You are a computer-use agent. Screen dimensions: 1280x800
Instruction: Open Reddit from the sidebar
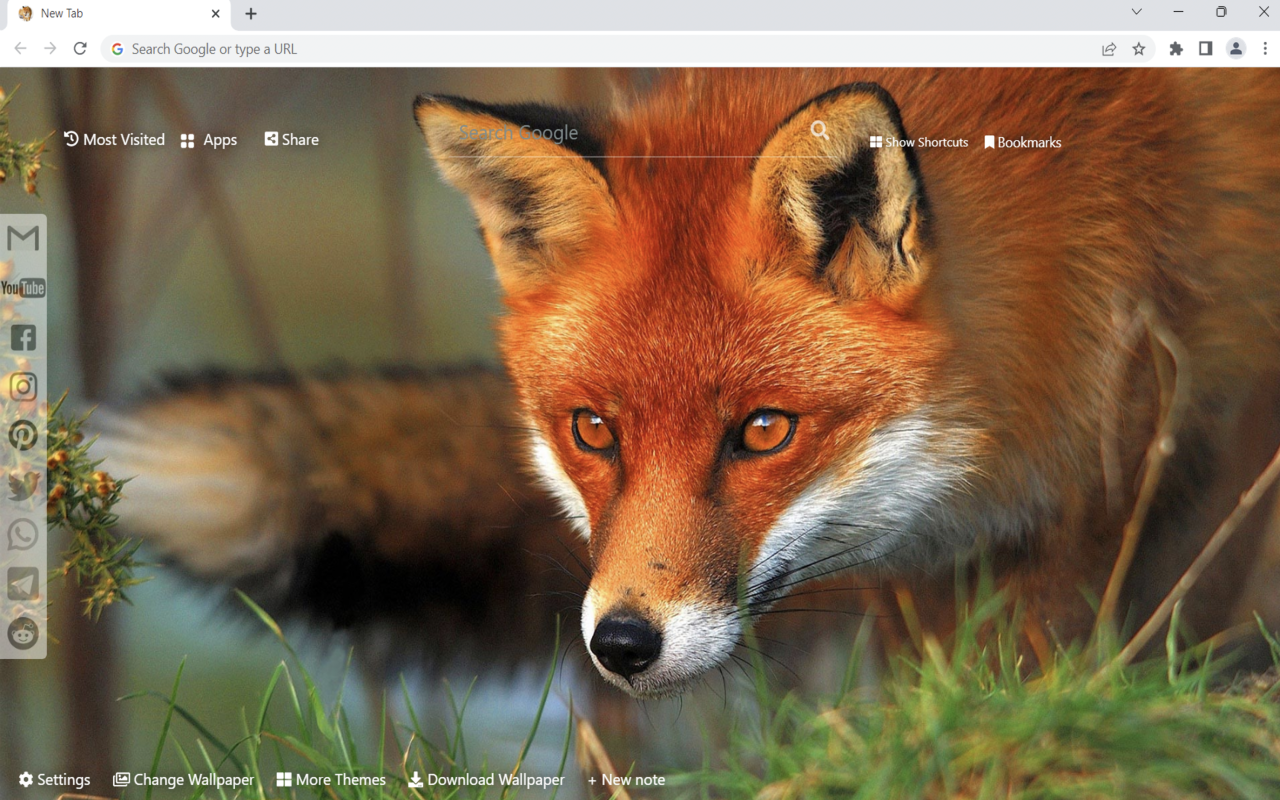click(23, 633)
